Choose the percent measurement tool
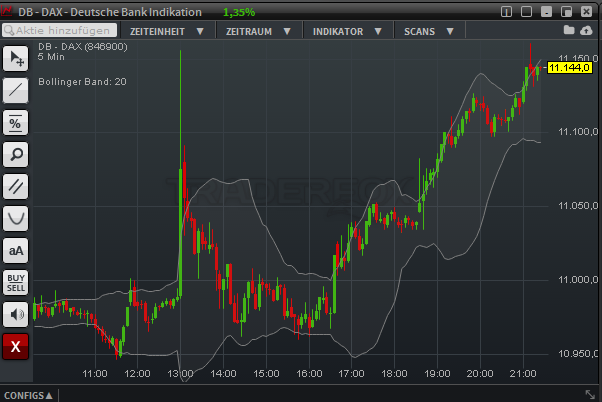The width and height of the screenshot is (602, 402). 16,123
